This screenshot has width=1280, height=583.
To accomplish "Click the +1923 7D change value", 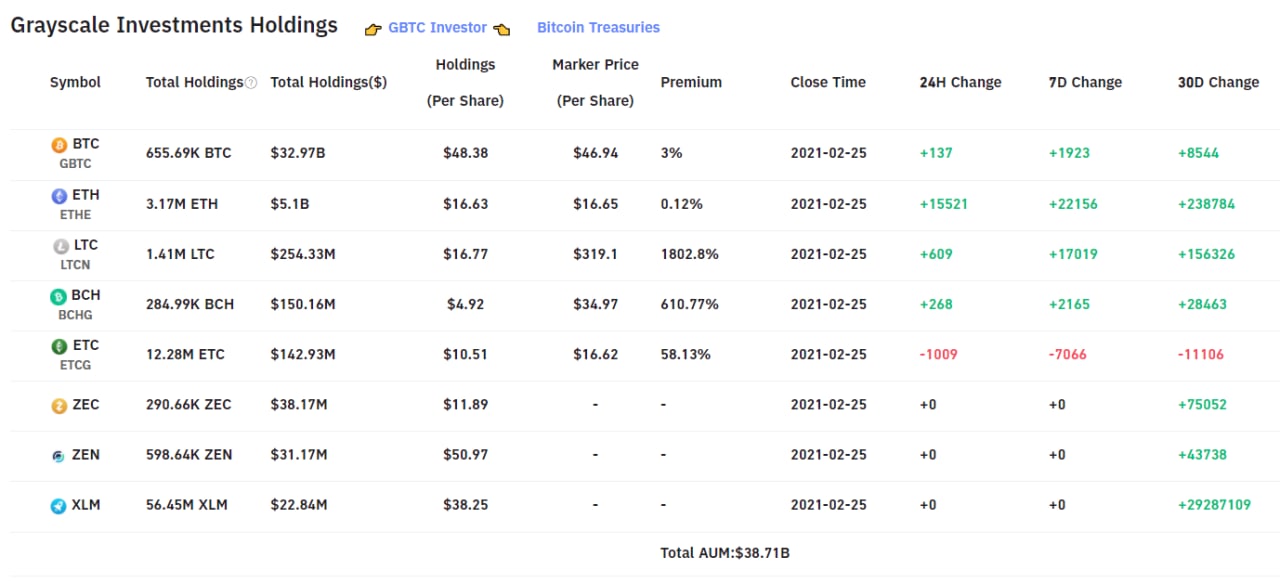I will (x=1069, y=153).
